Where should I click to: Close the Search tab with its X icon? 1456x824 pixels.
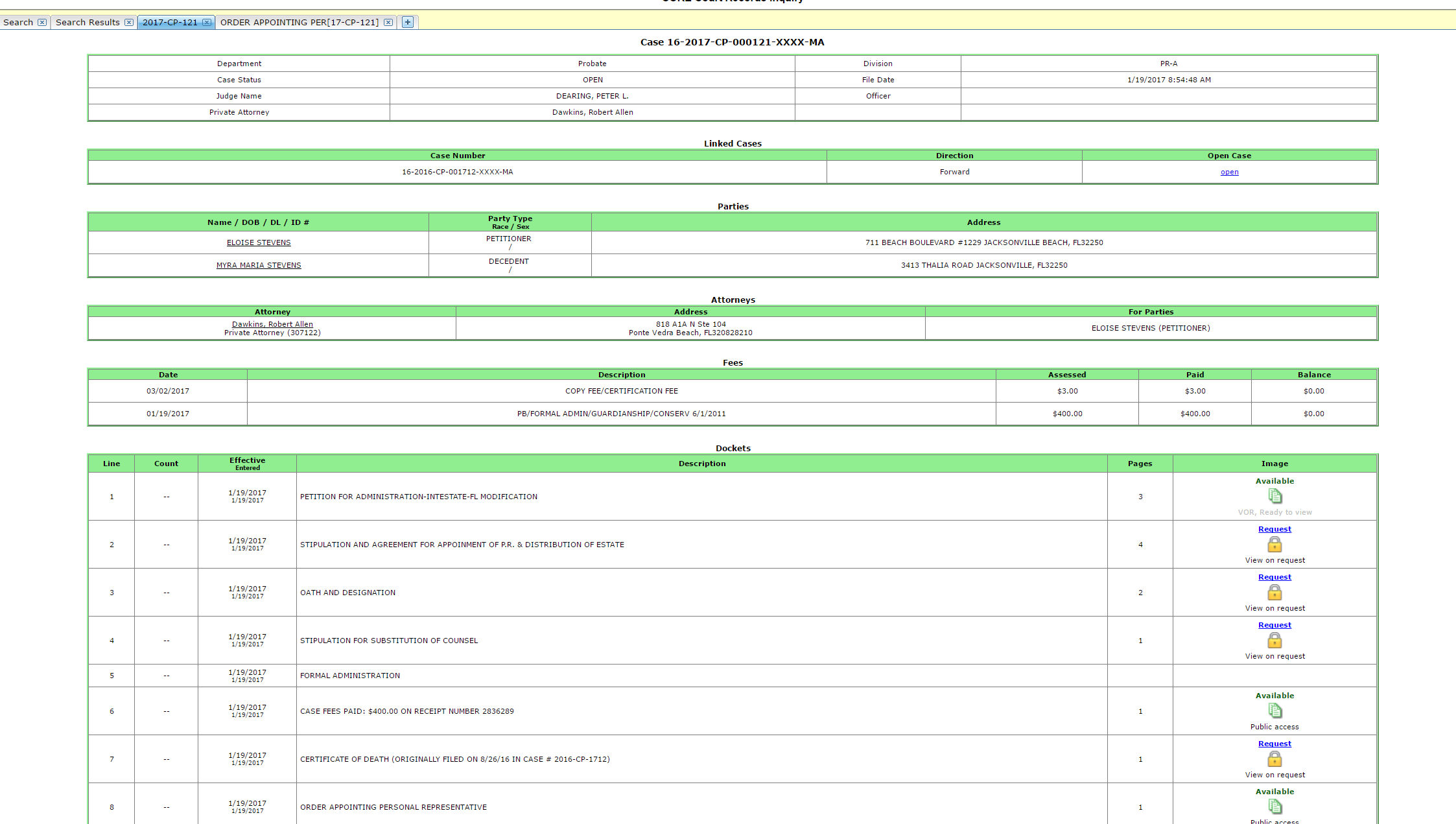(x=42, y=22)
